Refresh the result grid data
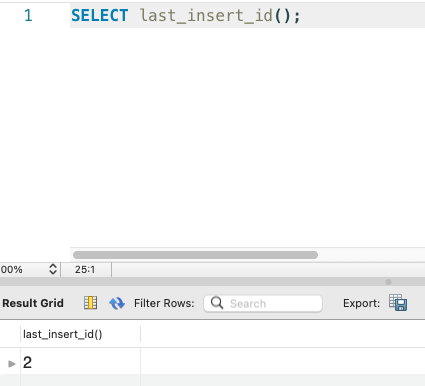This screenshot has width=425, height=386. click(117, 303)
